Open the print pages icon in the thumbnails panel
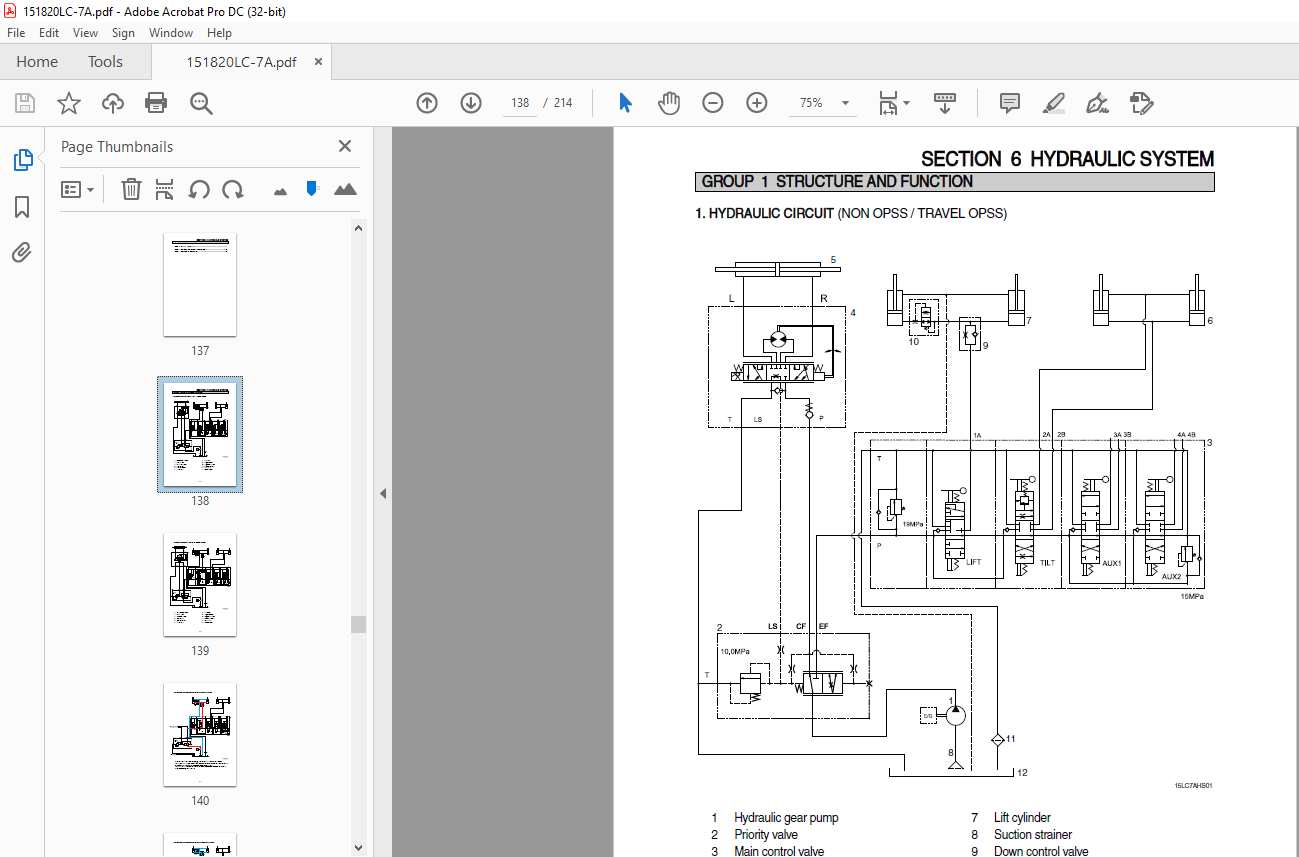 coord(165,189)
